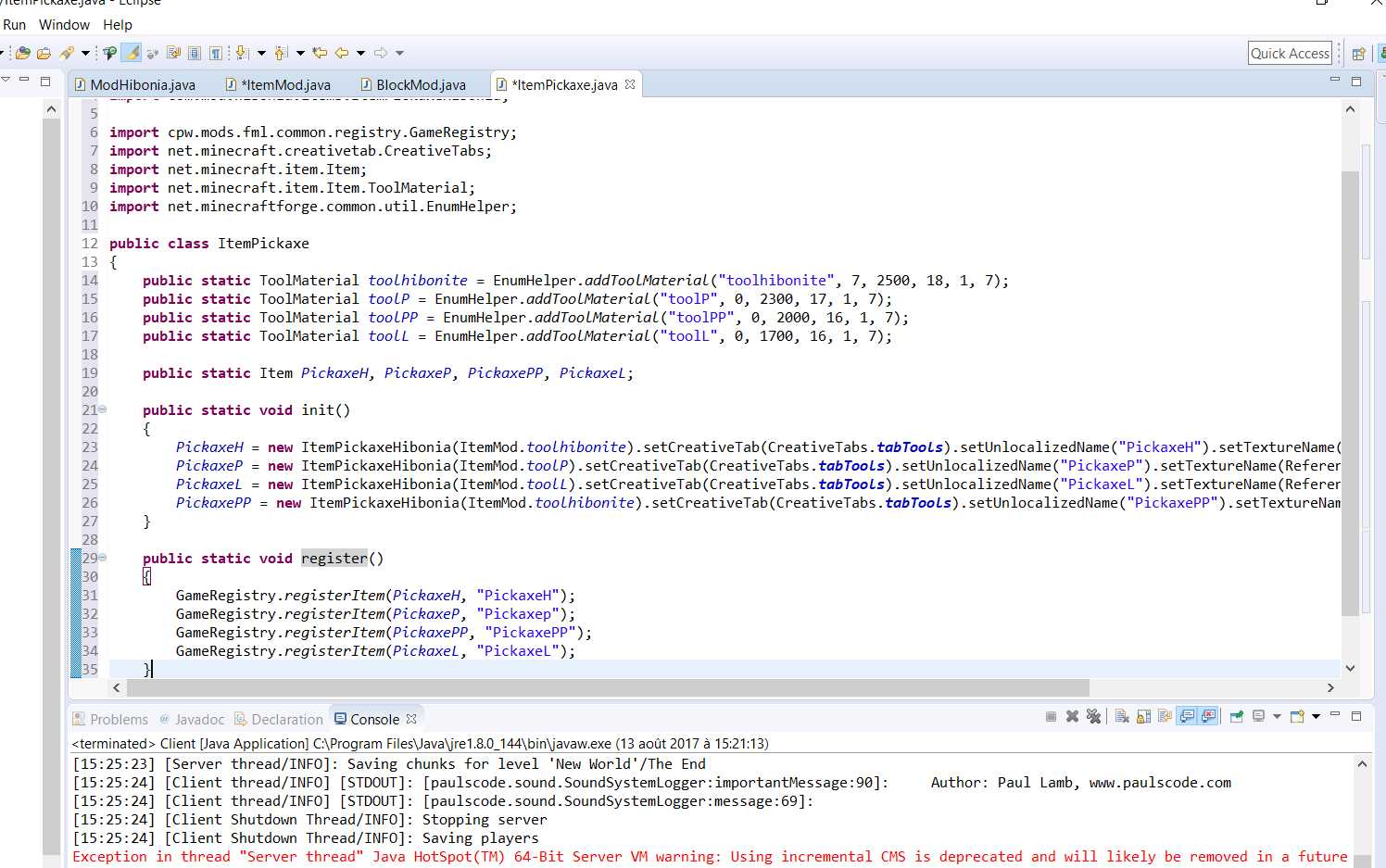Screen dimensions: 1386x868
Task: Maximize the Console panel
Action: click(x=1356, y=716)
